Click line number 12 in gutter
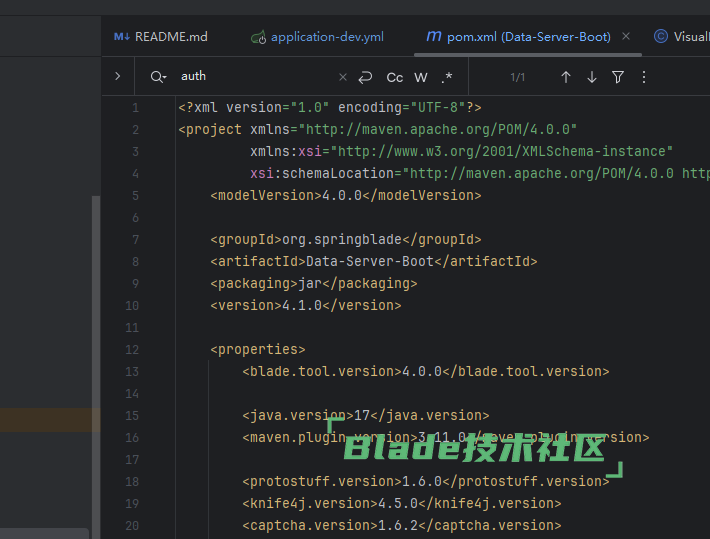This screenshot has width=710, height=539. (132, 349)
